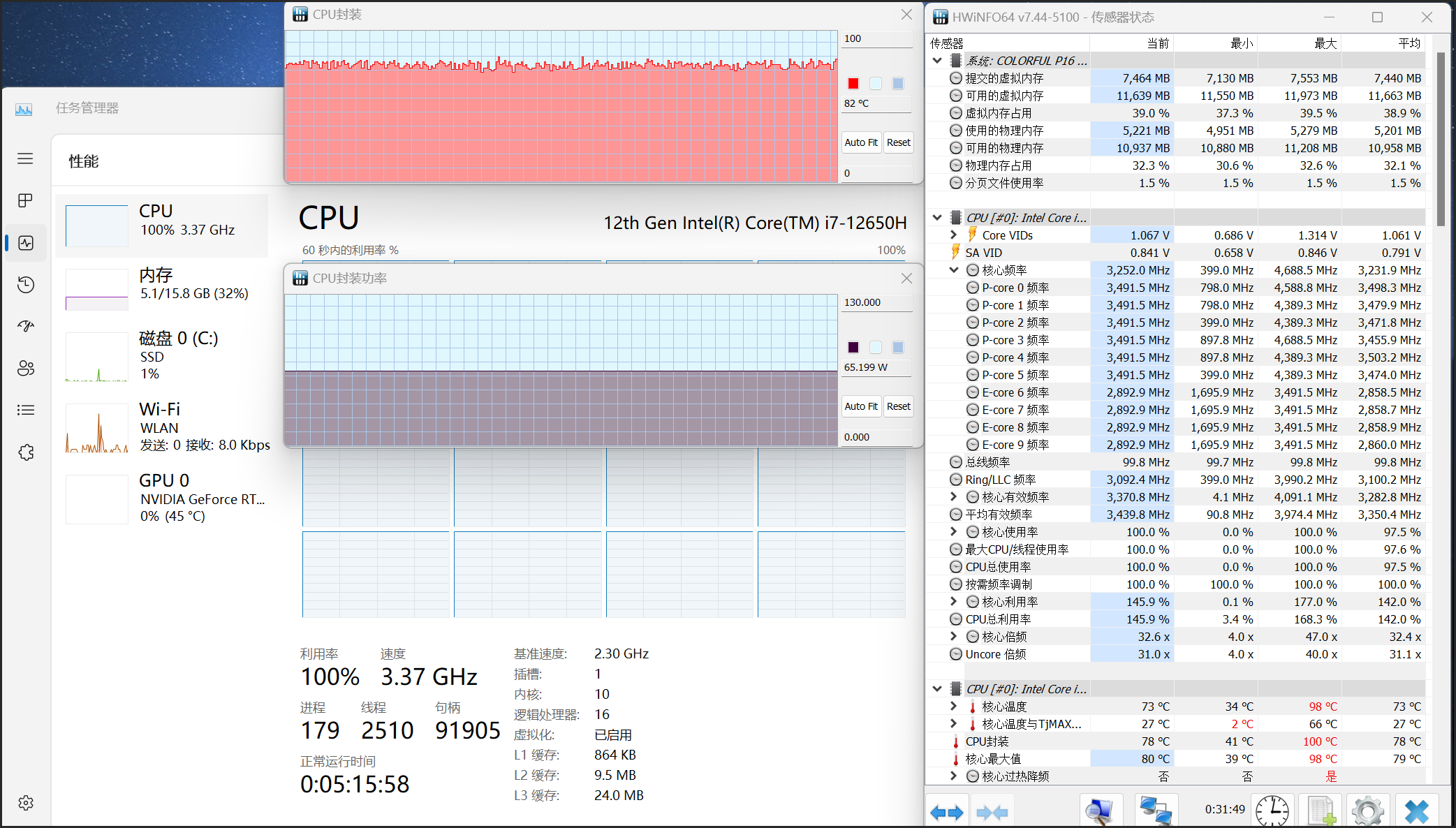Click the clock reset timer icon
Screen dimensions: 1456x828
[1272, 811]
